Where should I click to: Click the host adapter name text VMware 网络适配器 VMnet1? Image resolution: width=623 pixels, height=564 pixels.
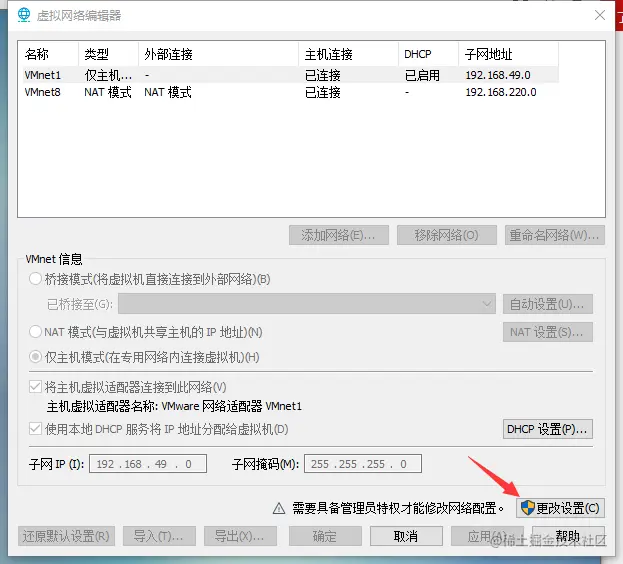tap(232, 406)
